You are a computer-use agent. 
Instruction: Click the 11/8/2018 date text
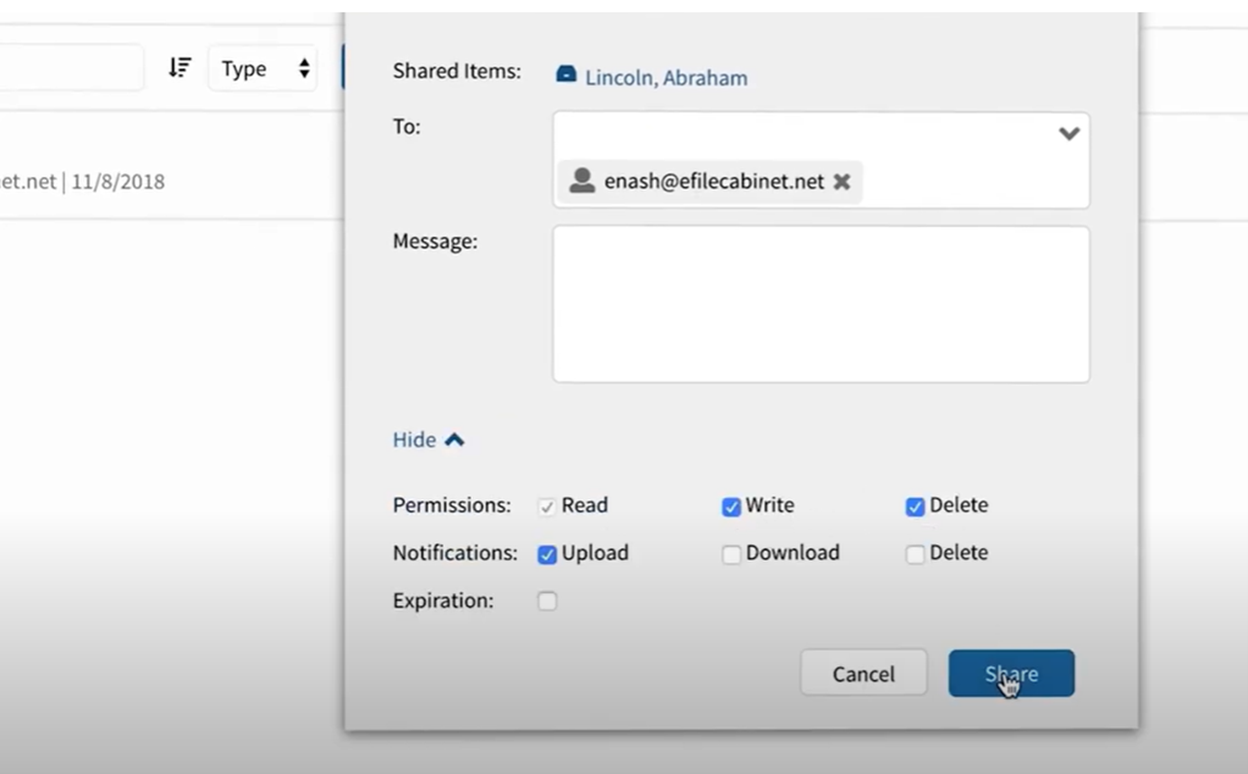[x=118, y=182]
